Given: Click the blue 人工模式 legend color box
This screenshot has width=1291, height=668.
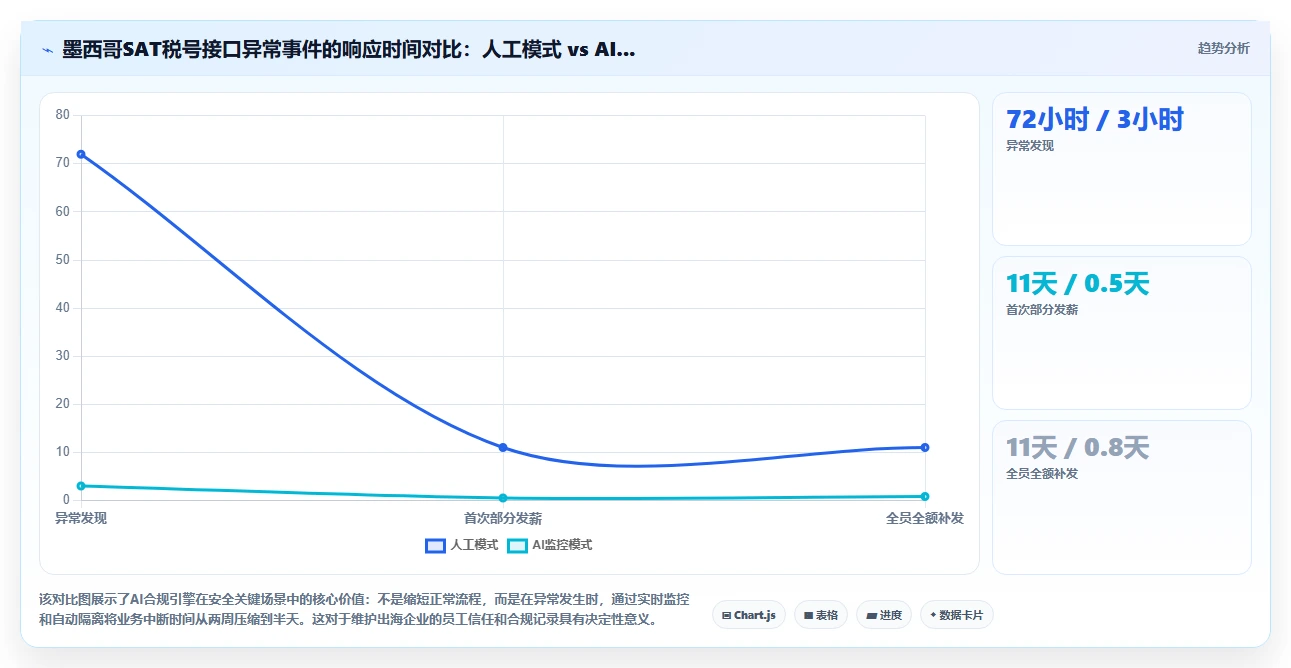Looking at the screenshot, I should (435, 546).
